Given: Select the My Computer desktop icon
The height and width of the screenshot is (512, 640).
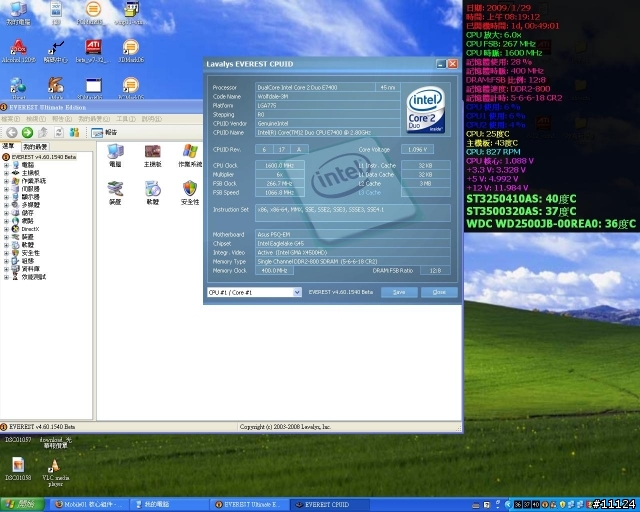Looking at the screenshot, I should point(18,13).
